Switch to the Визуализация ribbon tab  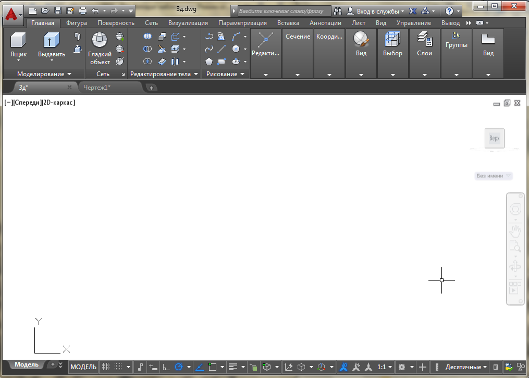coord(188,23)
